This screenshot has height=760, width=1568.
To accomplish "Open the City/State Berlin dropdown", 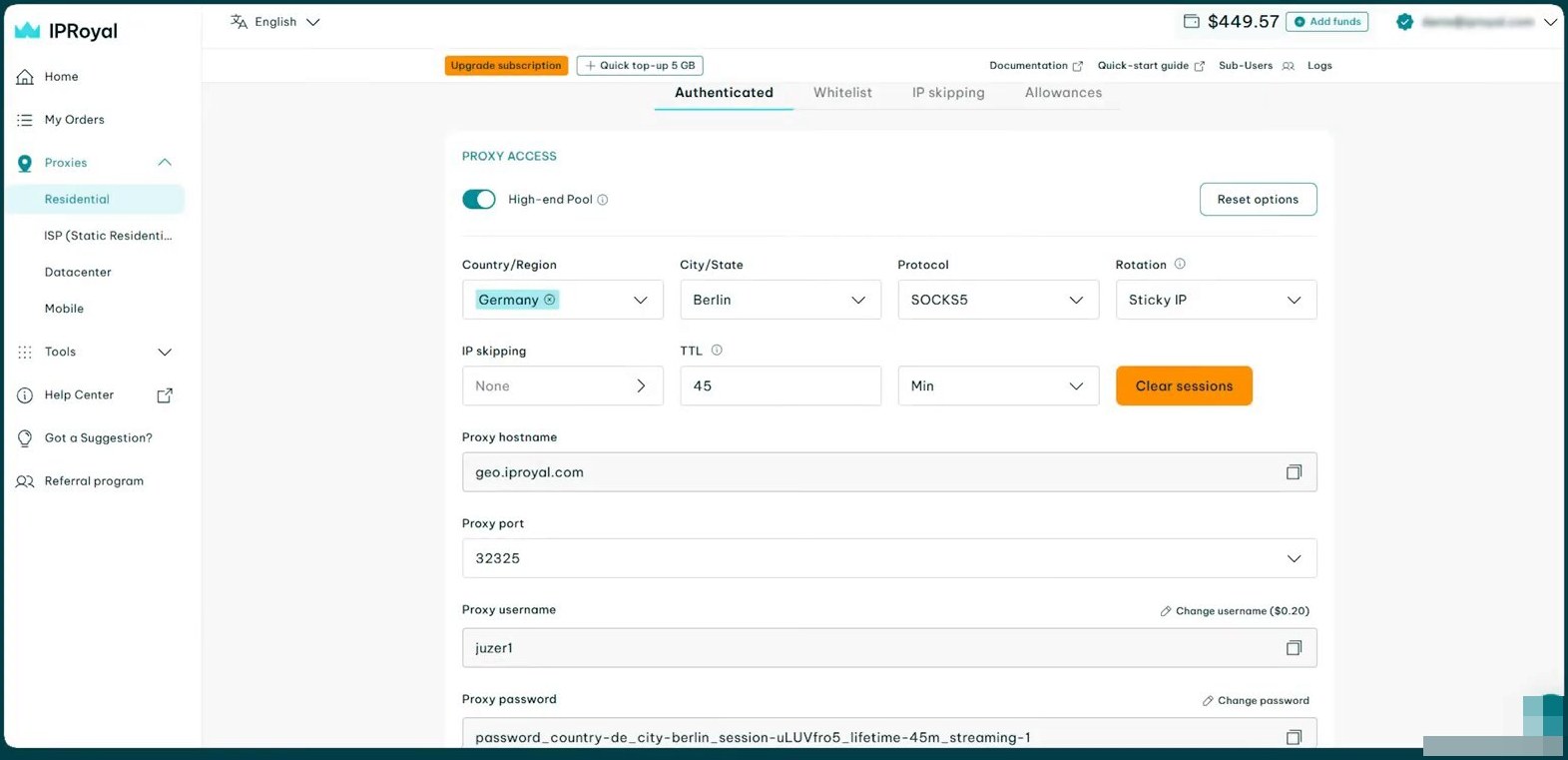I will click(x=781, y=300).
